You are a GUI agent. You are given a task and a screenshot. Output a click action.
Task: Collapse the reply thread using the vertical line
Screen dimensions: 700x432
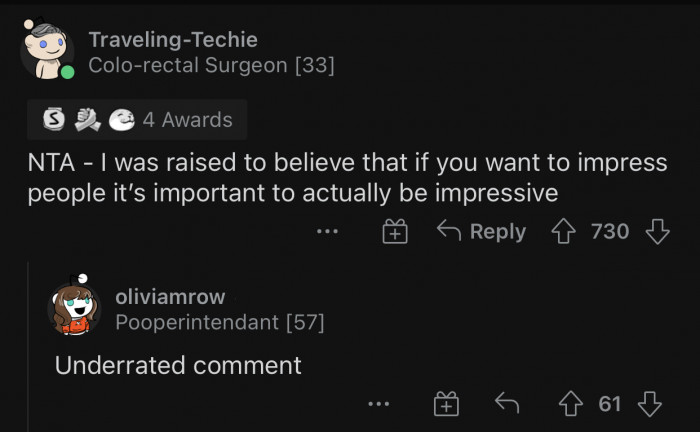coord(29,340)
